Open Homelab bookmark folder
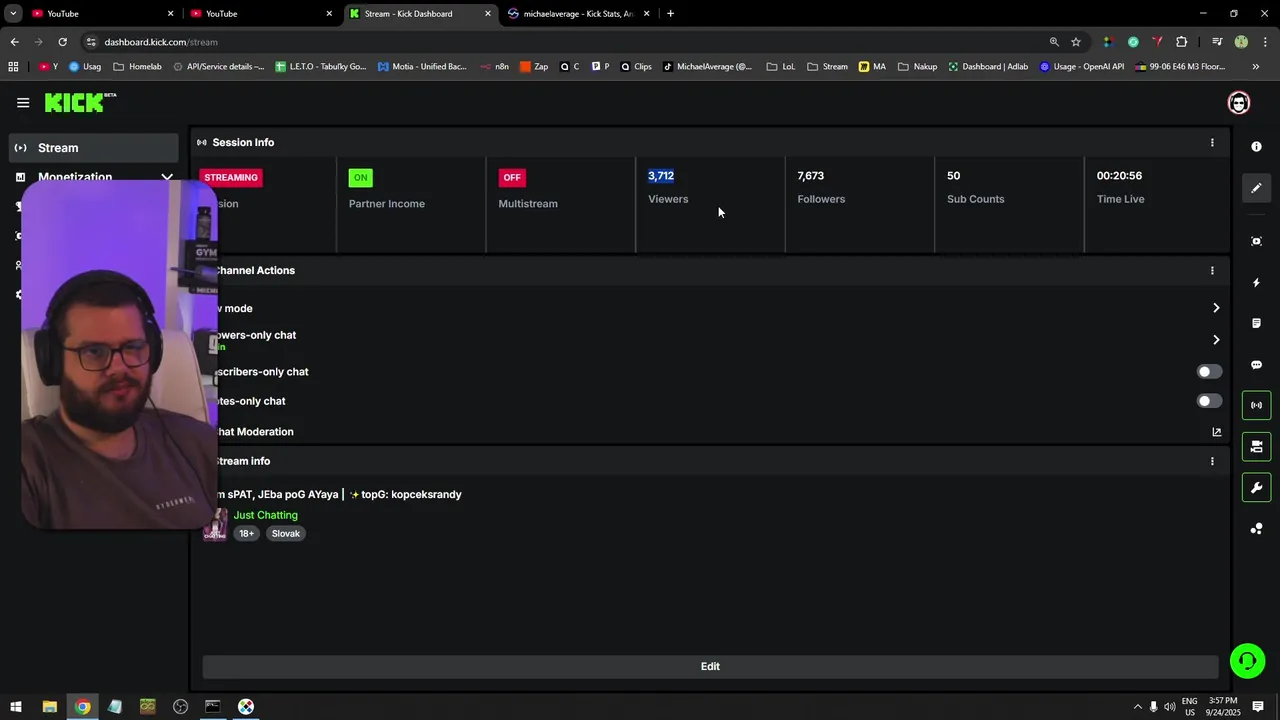The image size is (1280, 720). tap(137, 67)
